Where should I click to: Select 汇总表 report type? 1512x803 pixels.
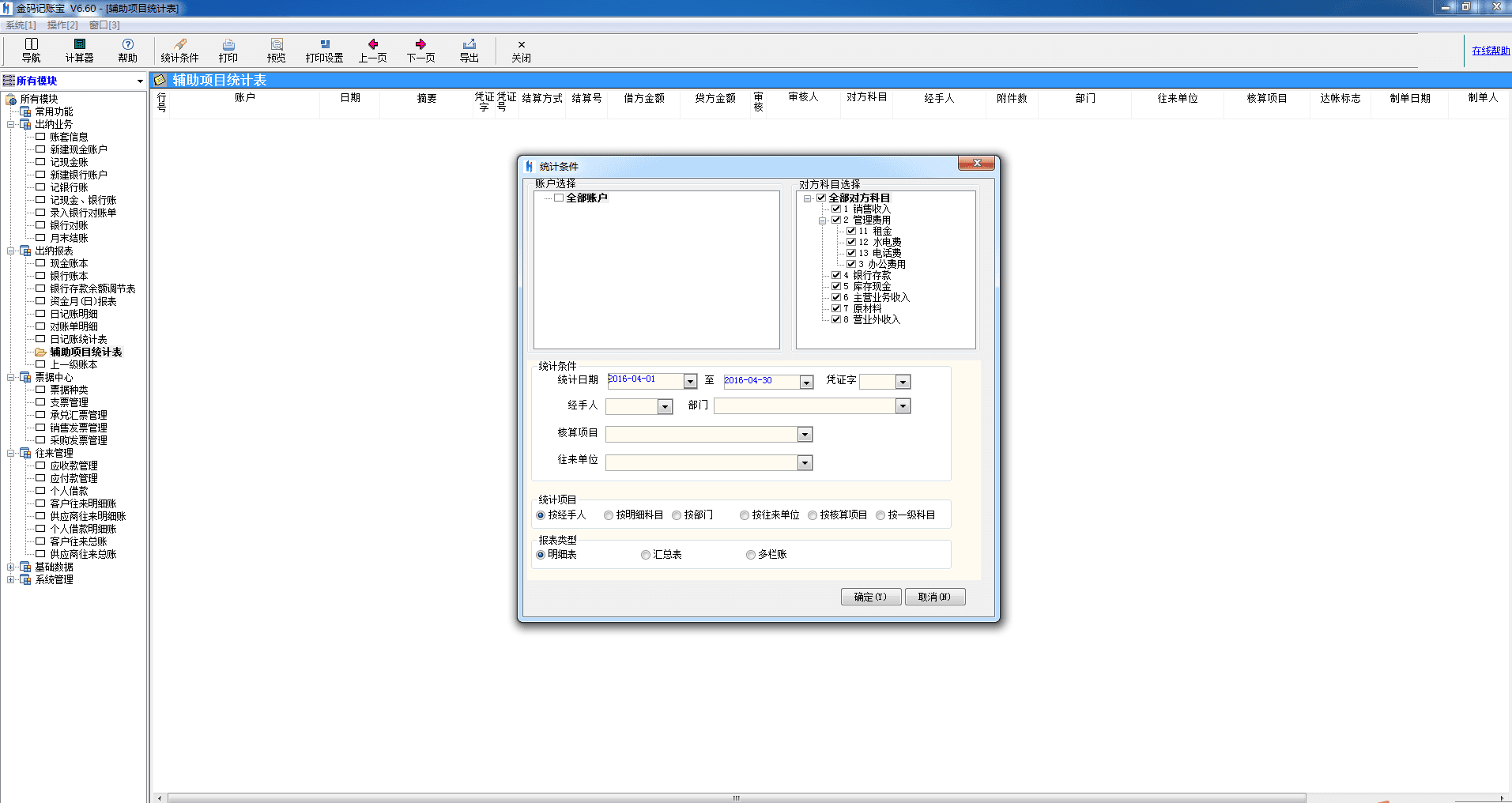pos(646,555)
